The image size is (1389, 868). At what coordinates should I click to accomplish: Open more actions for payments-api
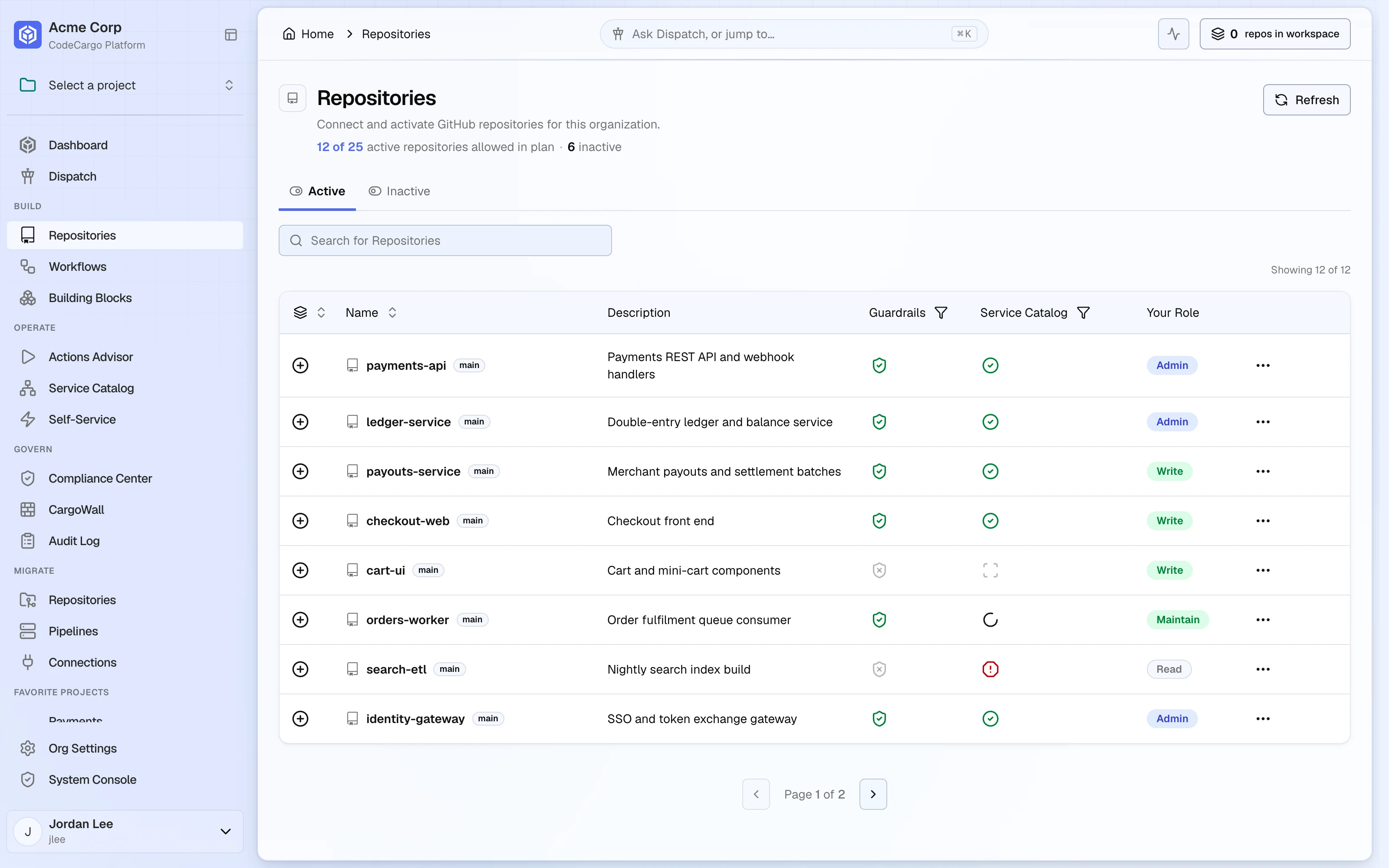click(1263, 365)
